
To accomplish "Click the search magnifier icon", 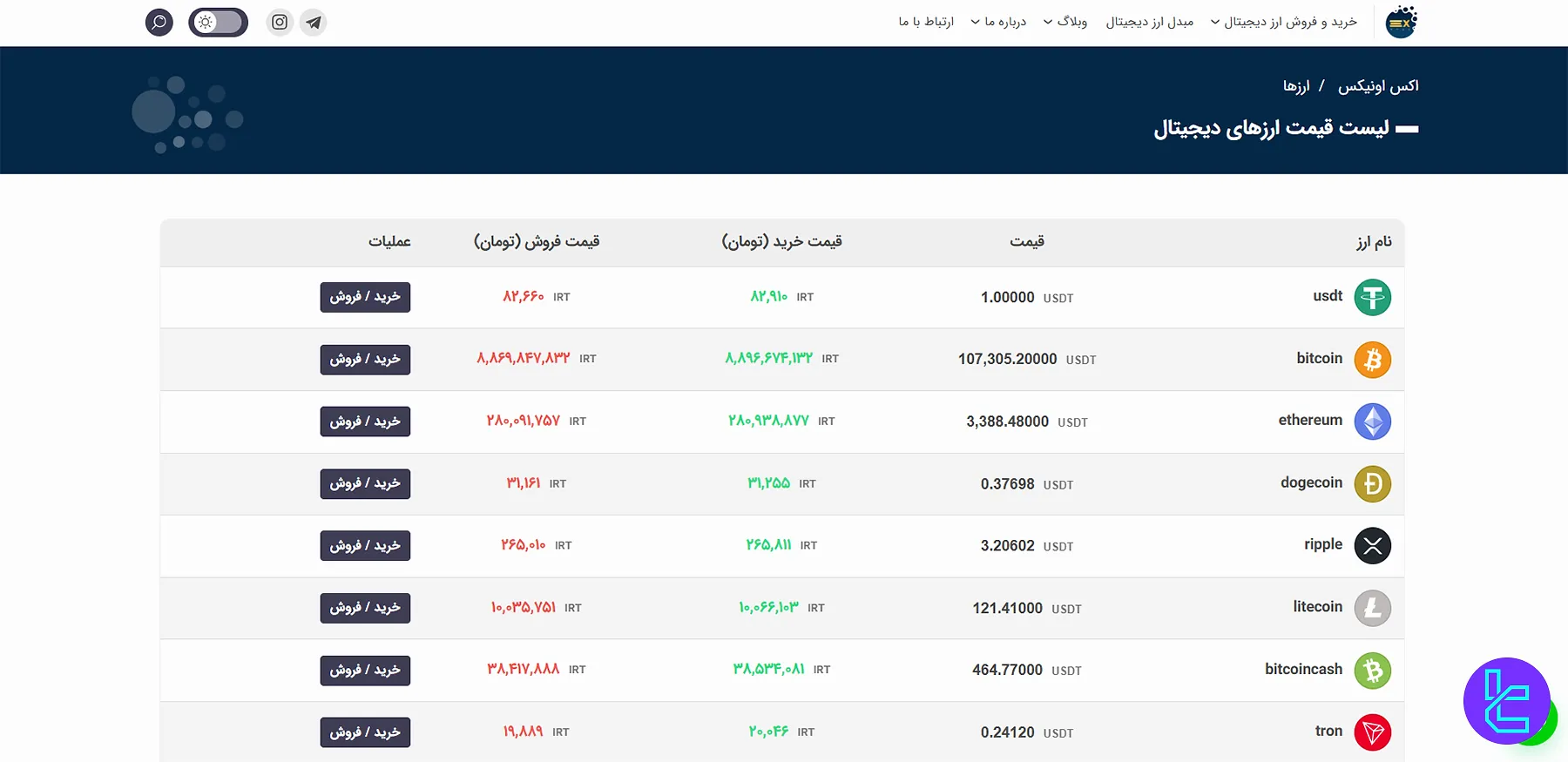I will tap(159, 23).
